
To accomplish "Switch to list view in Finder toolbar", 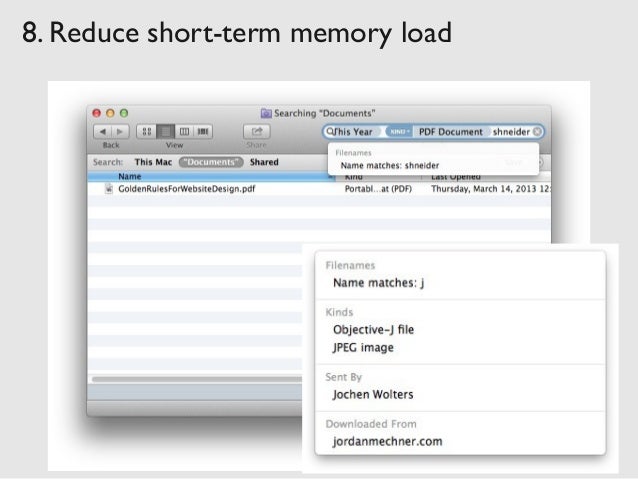I will coord(165,131).
